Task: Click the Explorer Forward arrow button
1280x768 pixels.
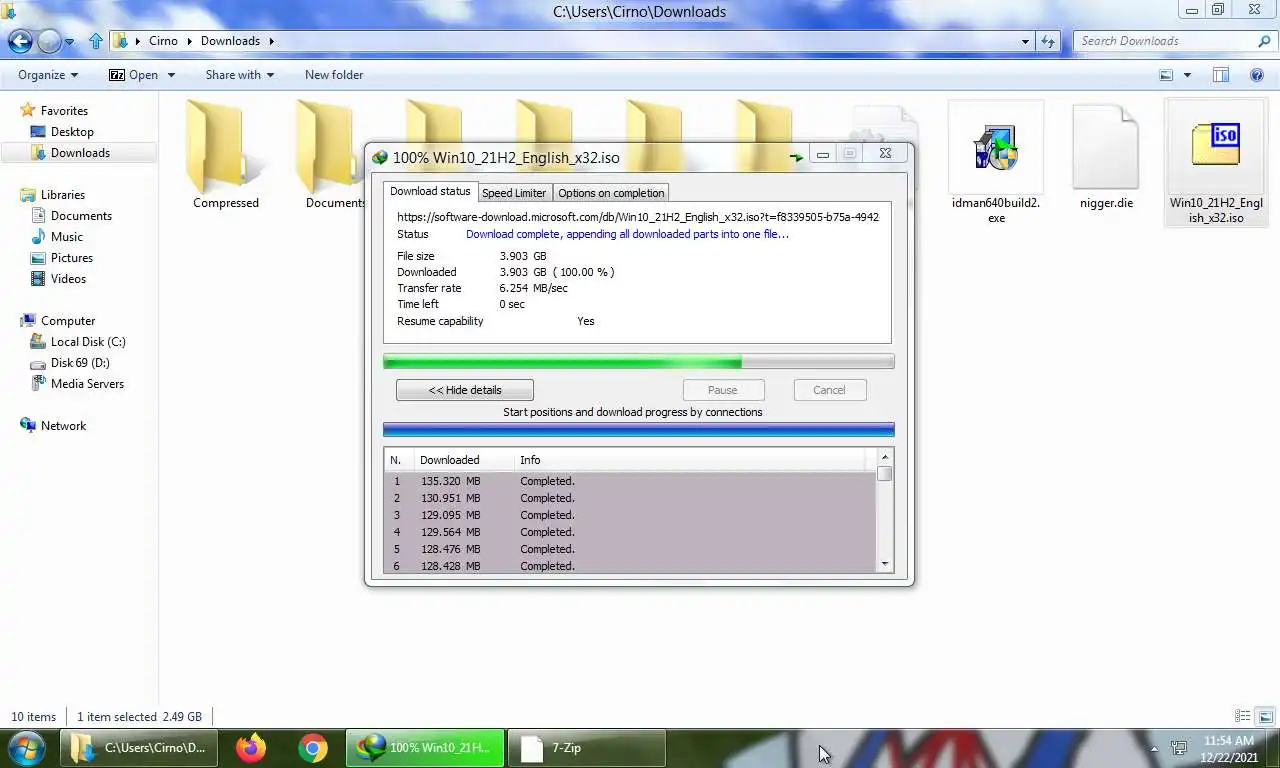Action: [49, 41]
